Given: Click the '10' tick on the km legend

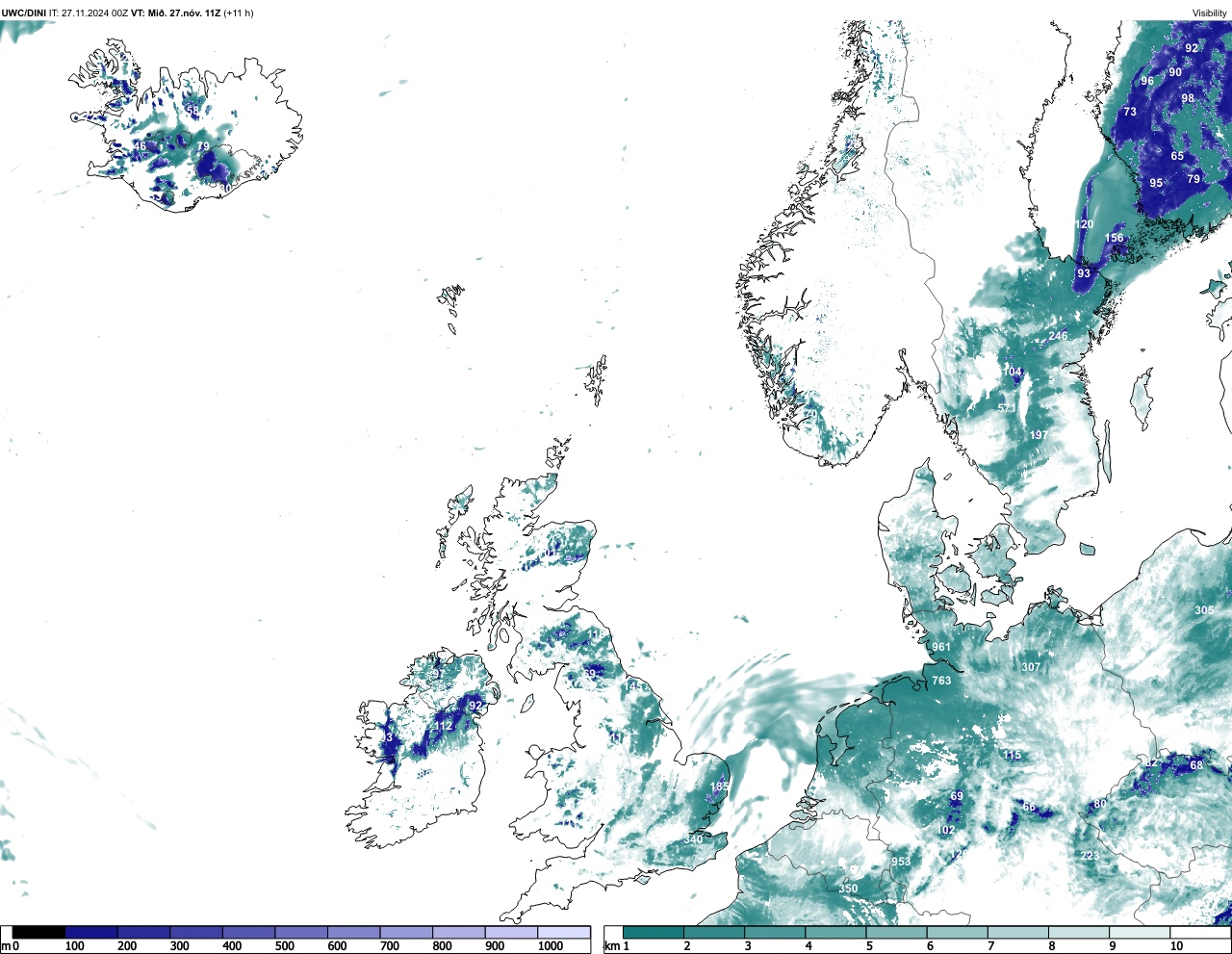Looking at the screenshot, I should click(1176, 946).
